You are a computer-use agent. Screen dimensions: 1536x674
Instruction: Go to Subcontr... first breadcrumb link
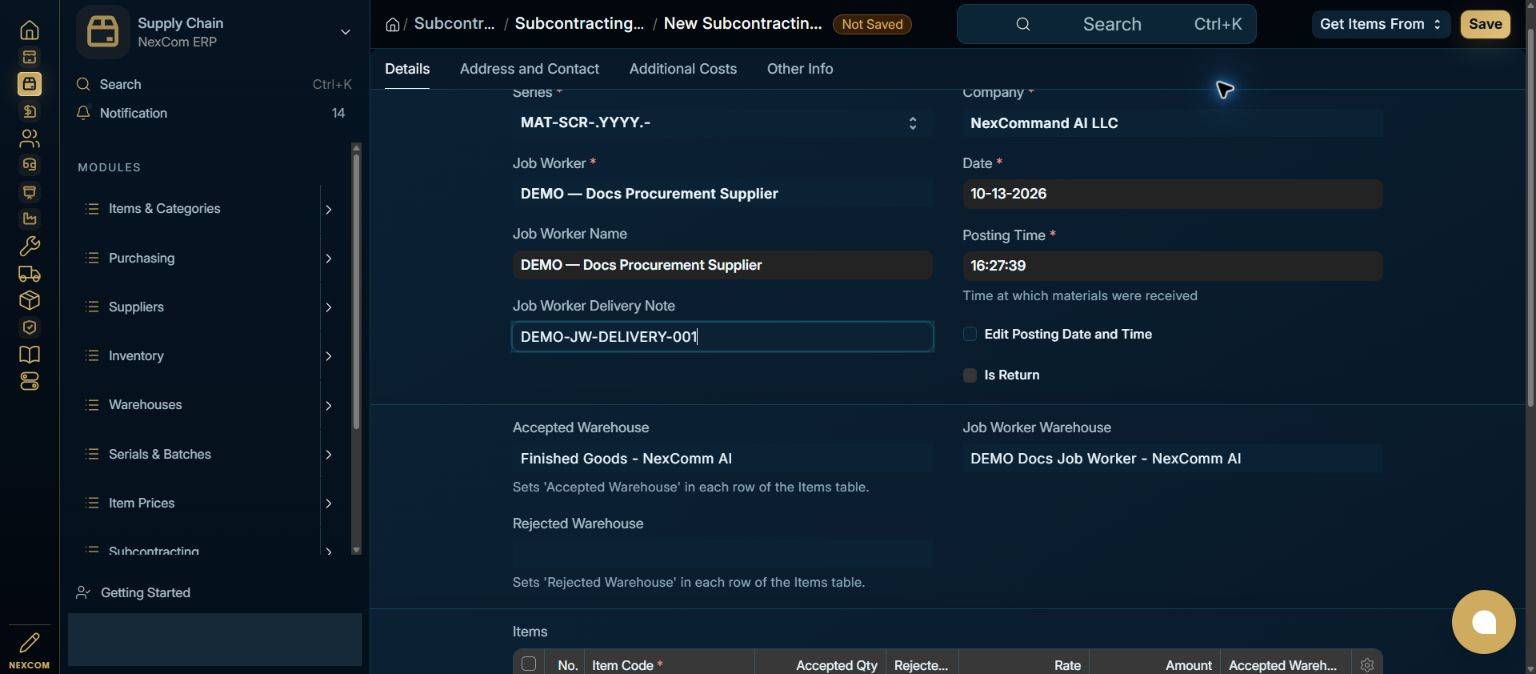coord(454,24)
